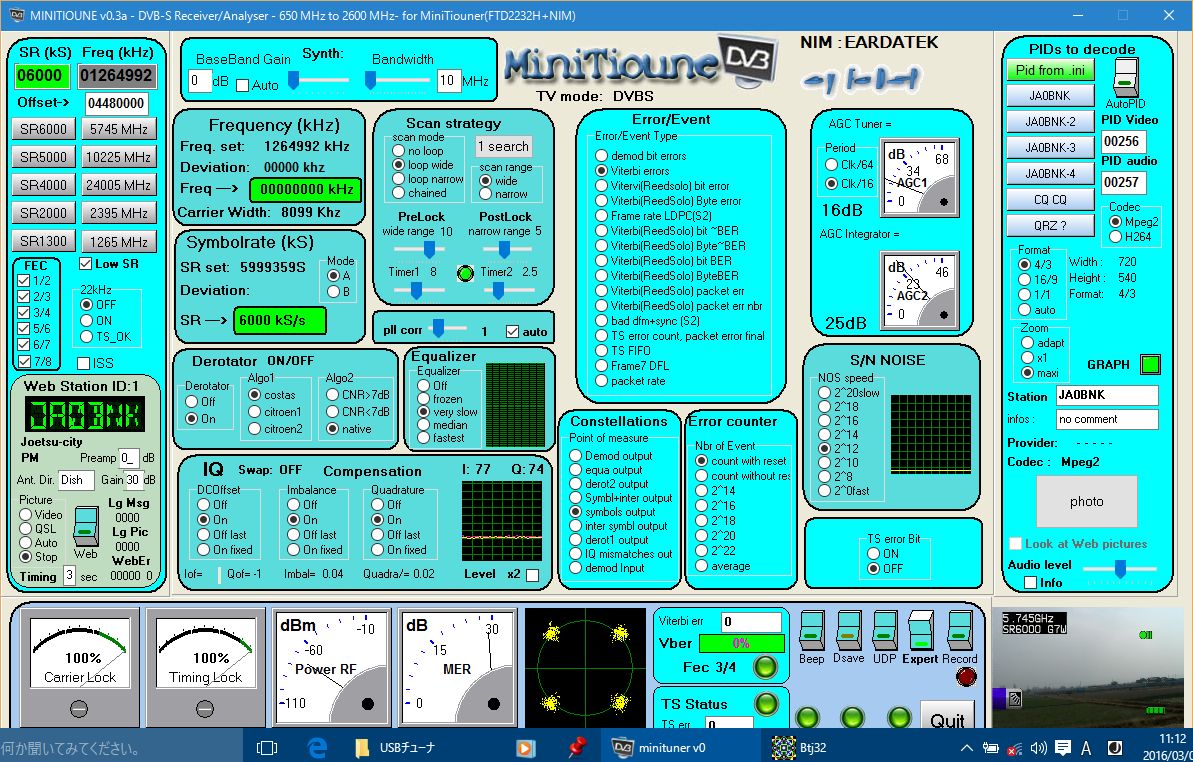Click the Timing Lock meter
This screenshot has height=762, width=1193.
click(205, 666)
